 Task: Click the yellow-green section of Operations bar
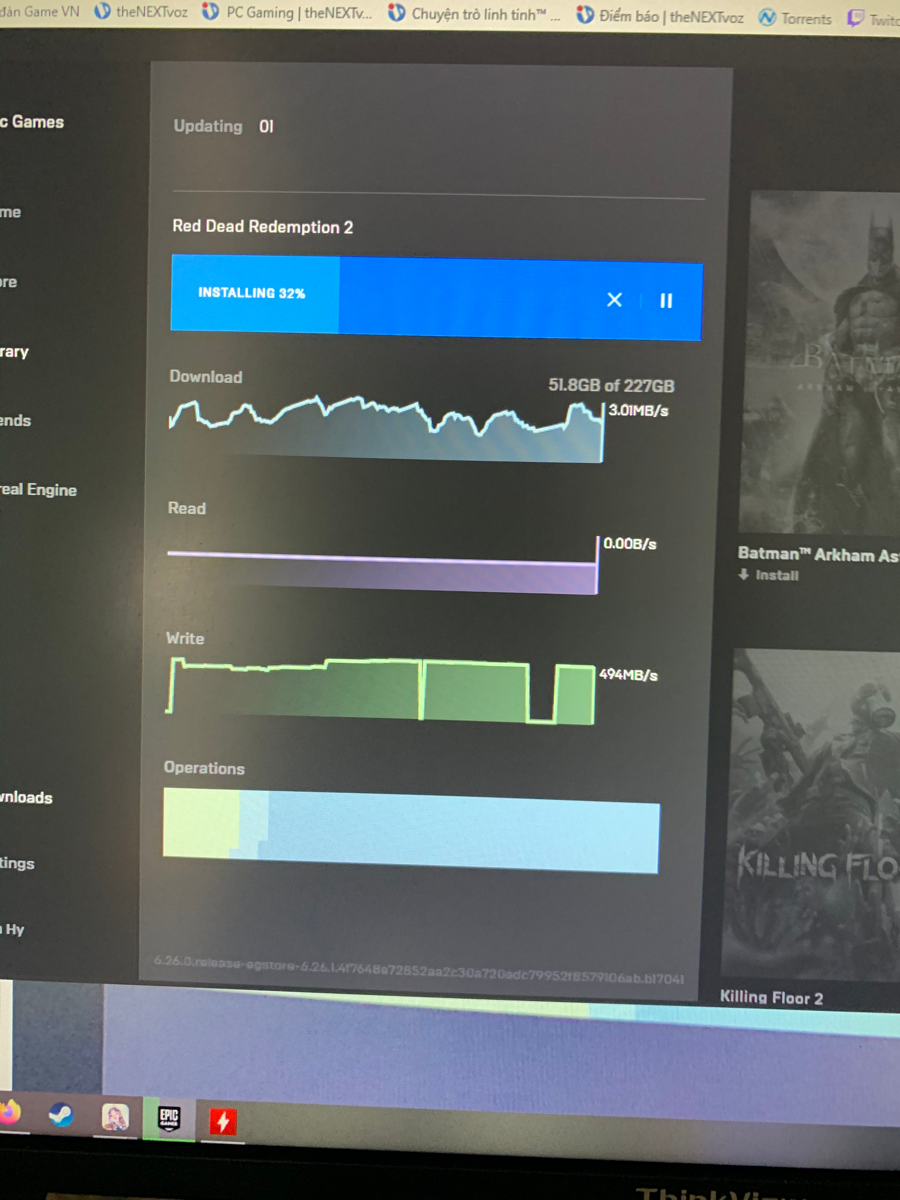click(x=201, y=822)
